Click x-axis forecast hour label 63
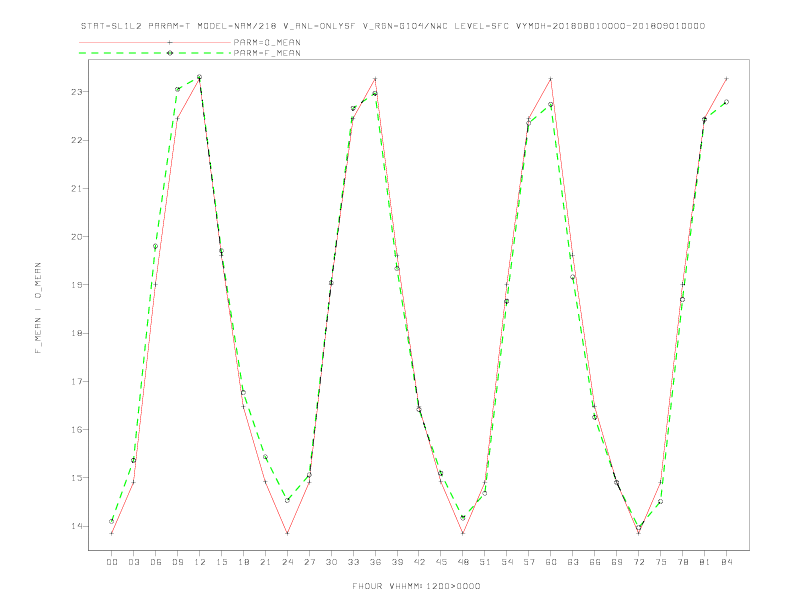 [573, 562]
